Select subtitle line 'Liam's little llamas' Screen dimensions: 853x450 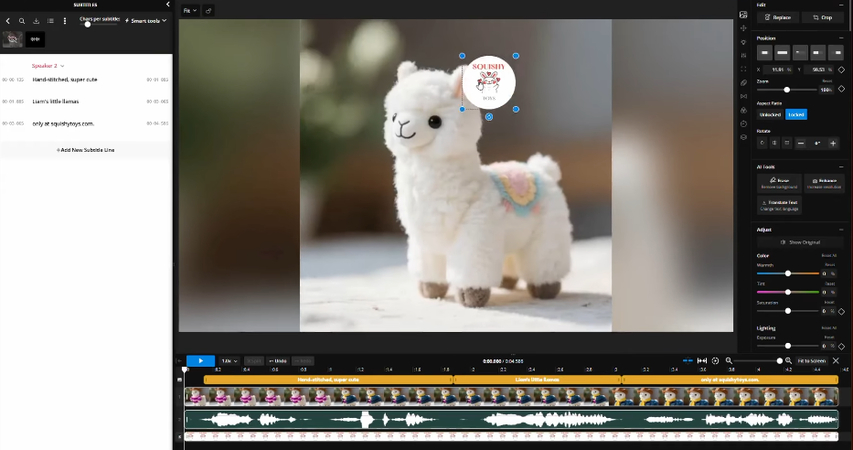coord(55,102)
